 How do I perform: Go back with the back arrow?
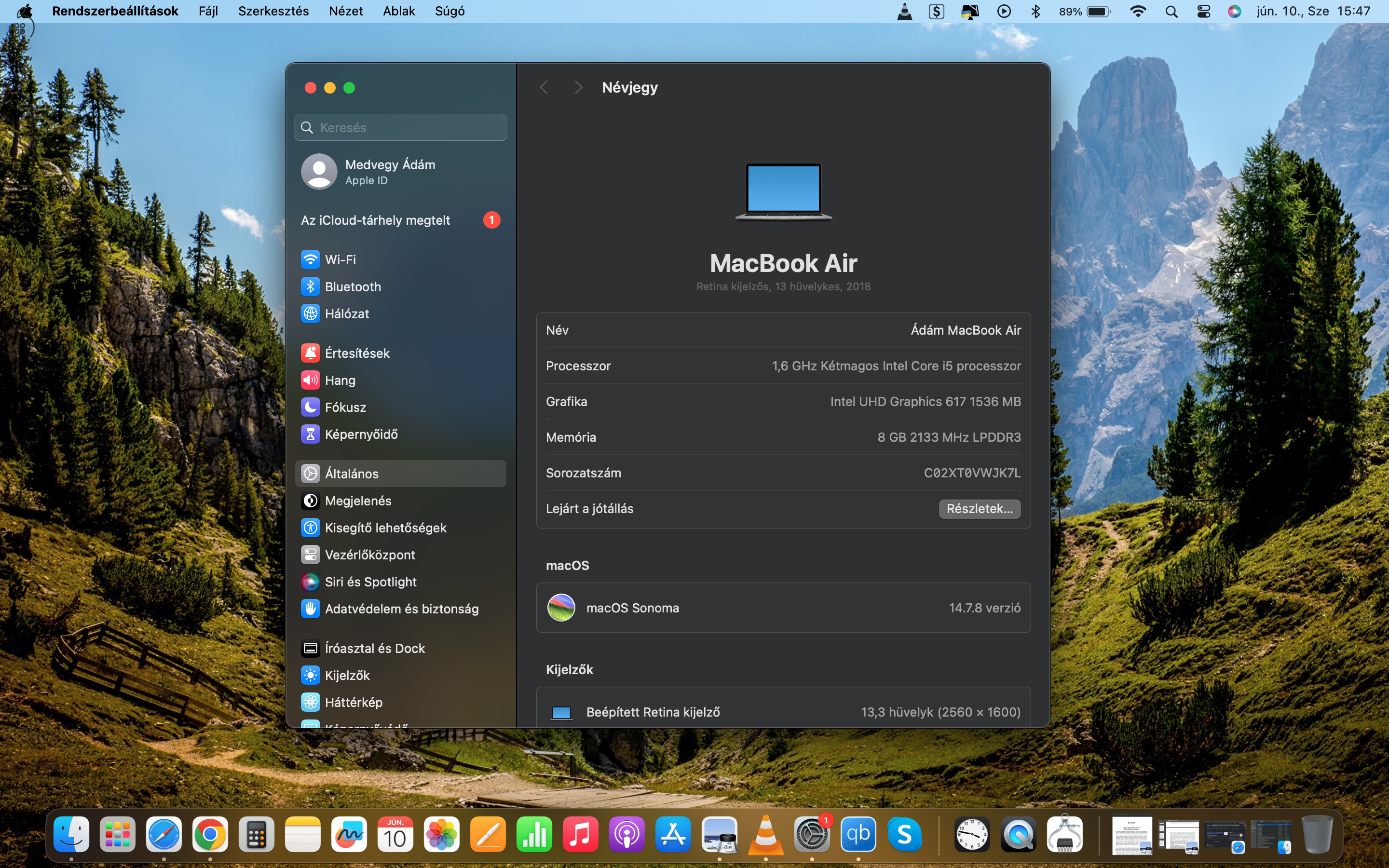point(544,87)
